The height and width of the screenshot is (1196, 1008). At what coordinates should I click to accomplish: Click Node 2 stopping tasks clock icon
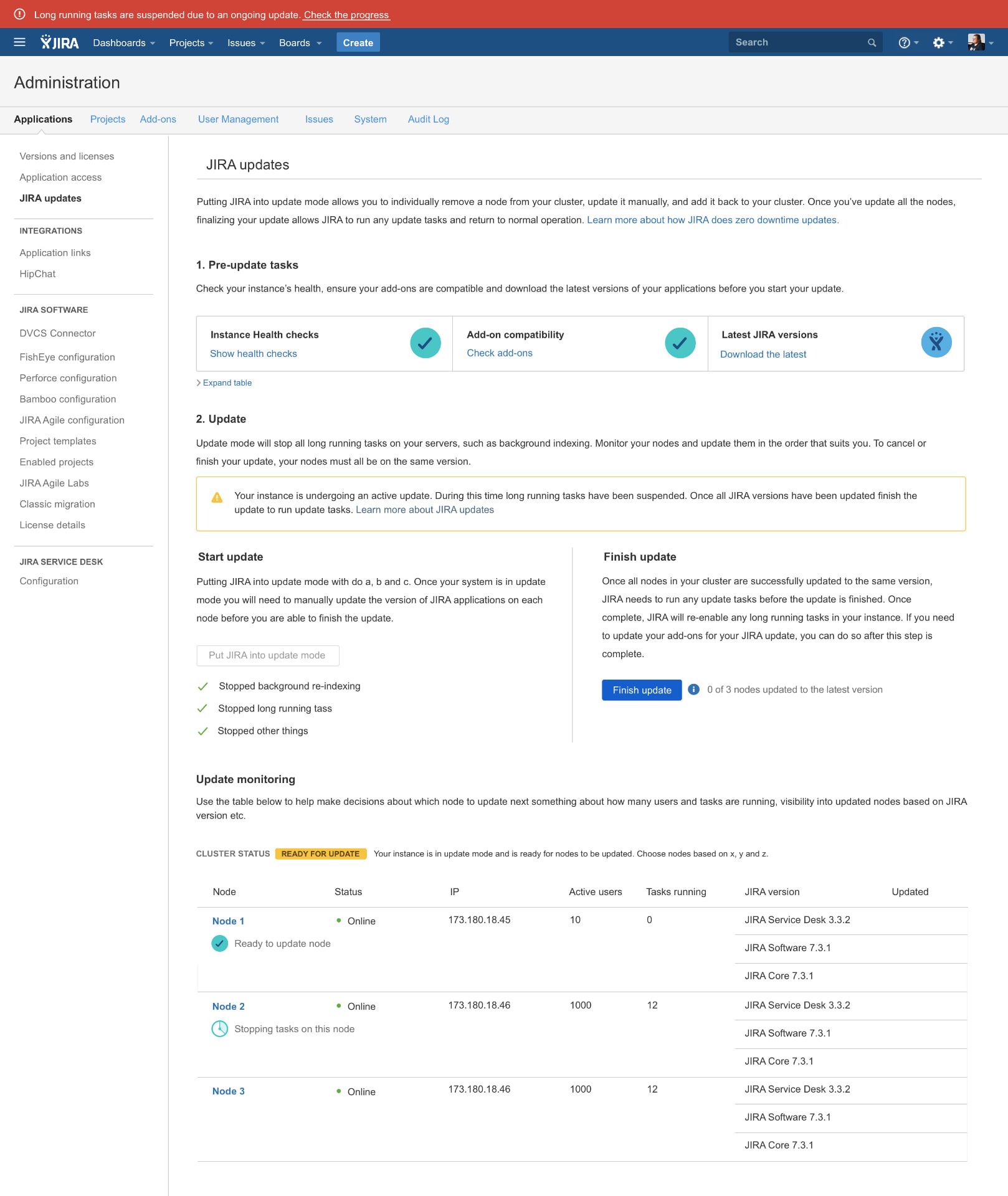pyautogui.click(x=220, y=1029)
